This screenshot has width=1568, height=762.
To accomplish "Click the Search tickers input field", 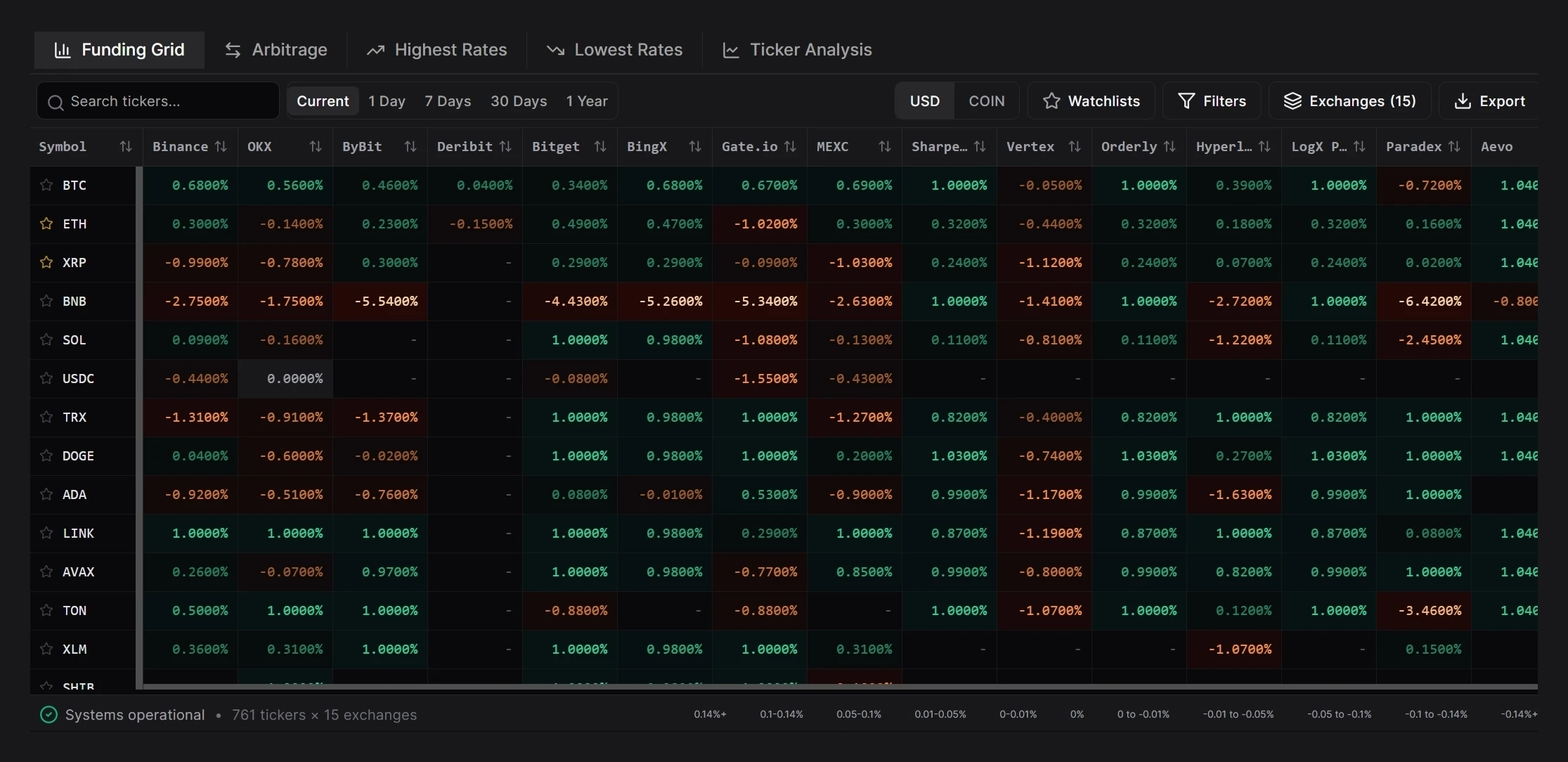I will (x=158, y=101).
